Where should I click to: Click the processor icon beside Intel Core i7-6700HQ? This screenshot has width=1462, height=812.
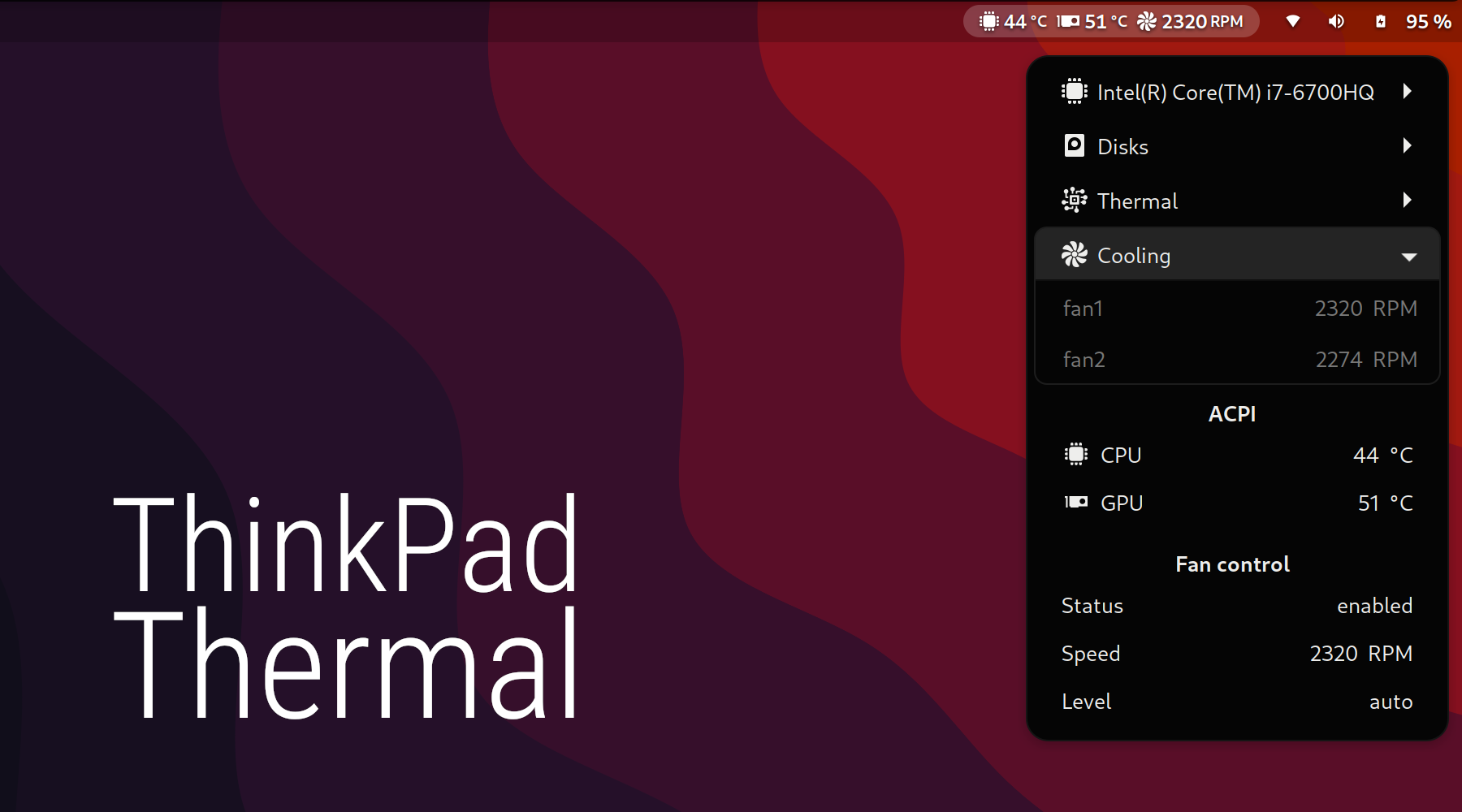pyautogui.click(x=1074, y=91)
